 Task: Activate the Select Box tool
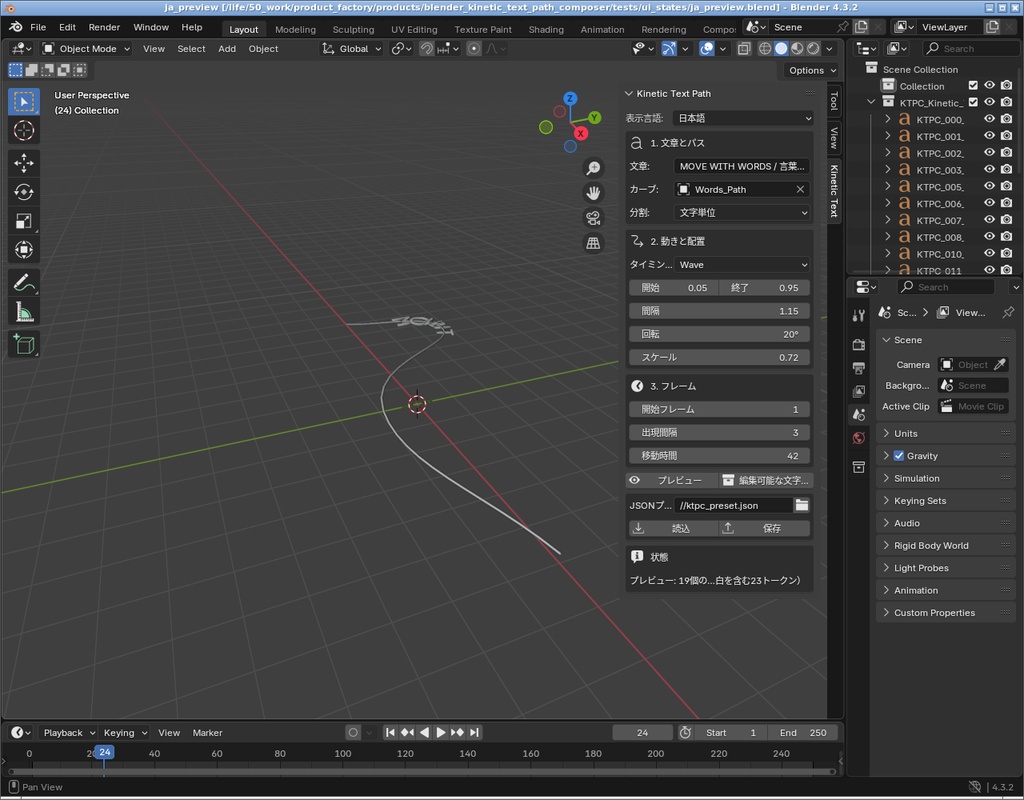pyautogui.click(x=24, y=102)
